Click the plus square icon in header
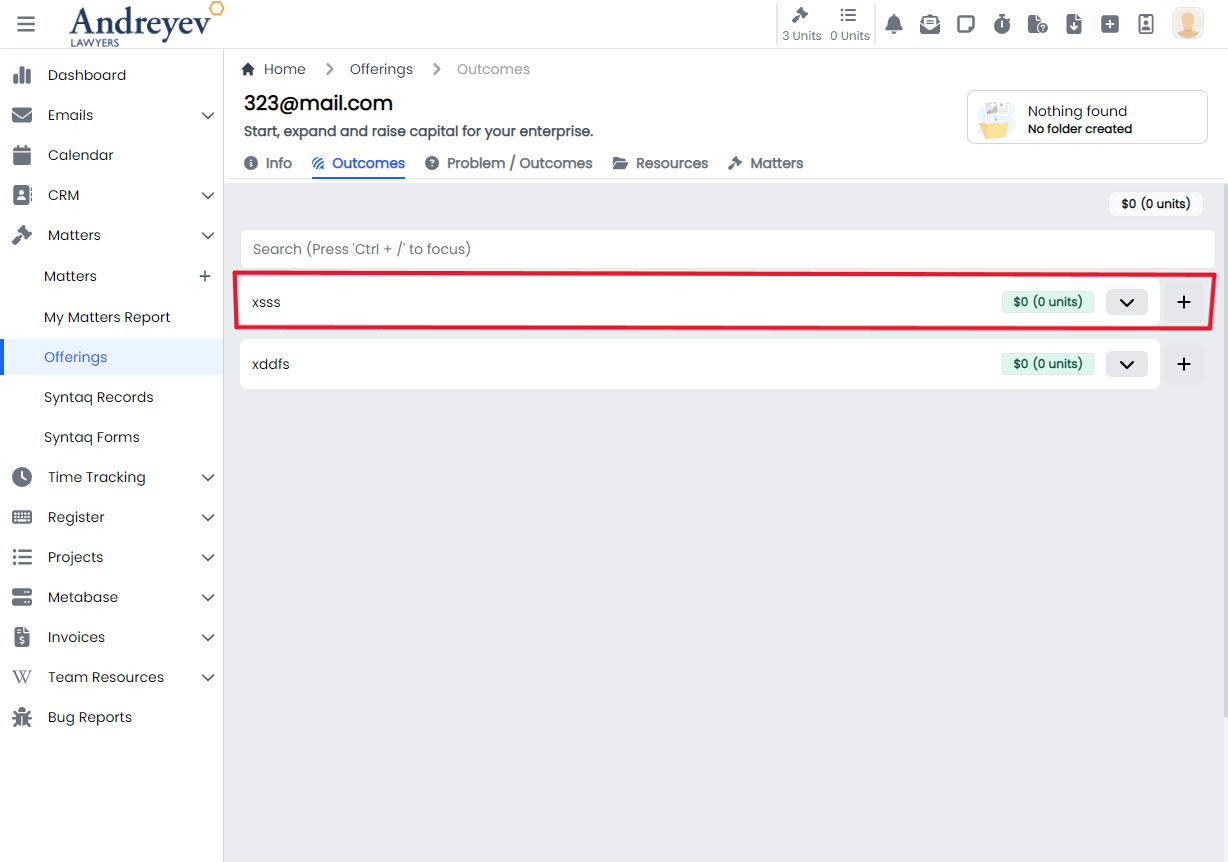Viewport: 1228px width, 862px height. (1110, 24)
